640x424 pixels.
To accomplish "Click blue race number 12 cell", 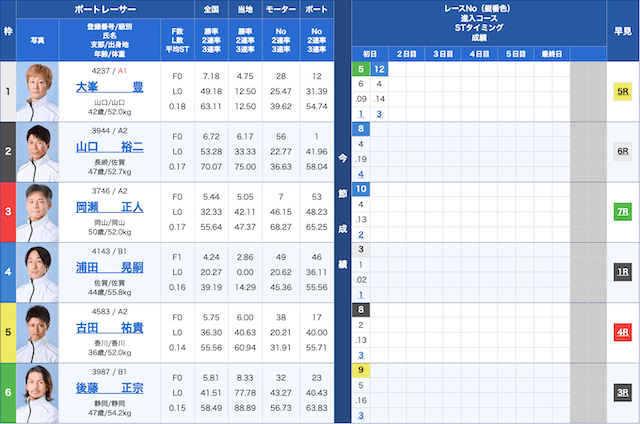I will 379,69.
